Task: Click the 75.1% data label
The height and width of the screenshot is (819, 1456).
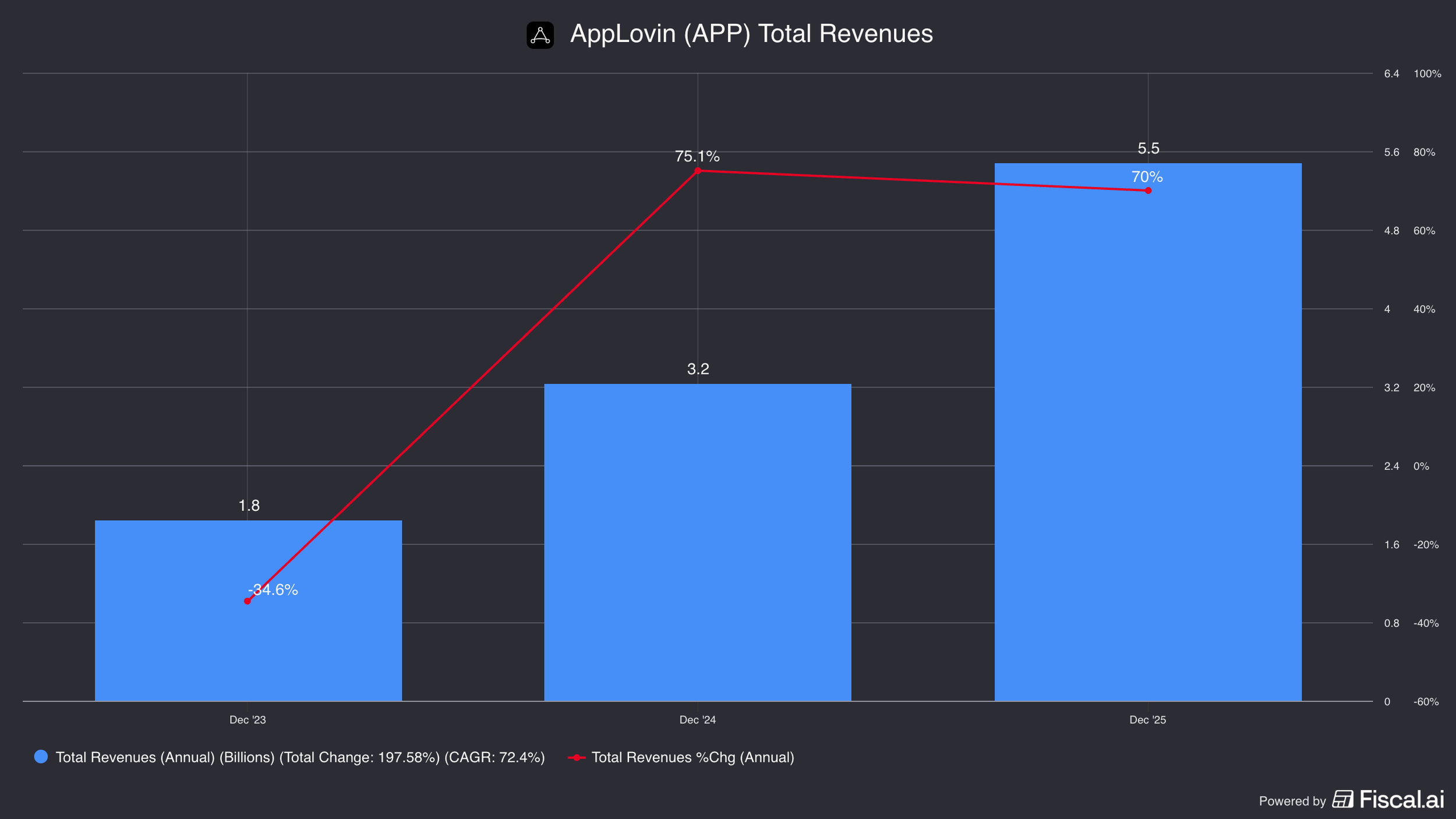Action: point(697,156)
